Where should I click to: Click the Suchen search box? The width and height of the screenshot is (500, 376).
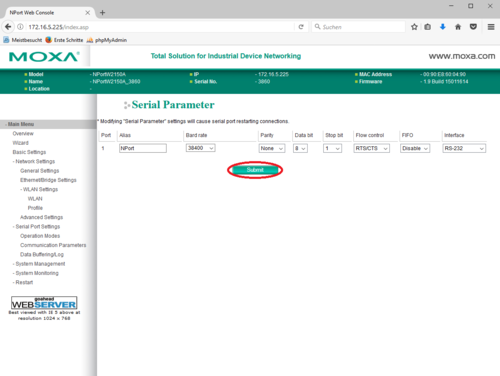pyautogui.click(x=358, y=27)
